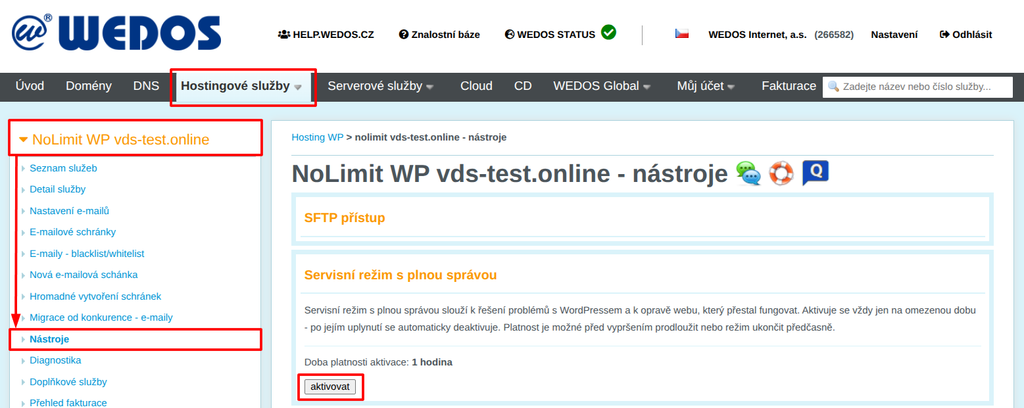Open WEDOS STATUS page
1024x408 pixels.
pyautogui.click(x=551, y=35)
